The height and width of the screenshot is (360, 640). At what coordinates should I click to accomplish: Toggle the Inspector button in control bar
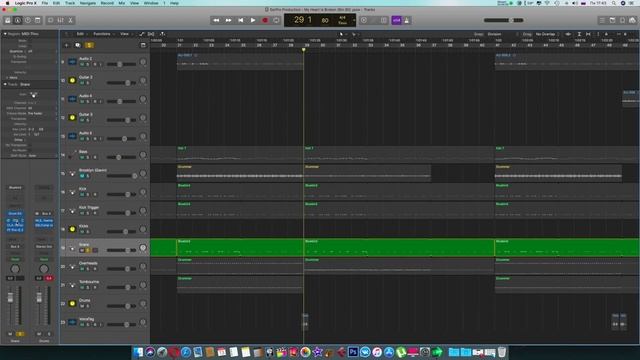click(18, 20)
